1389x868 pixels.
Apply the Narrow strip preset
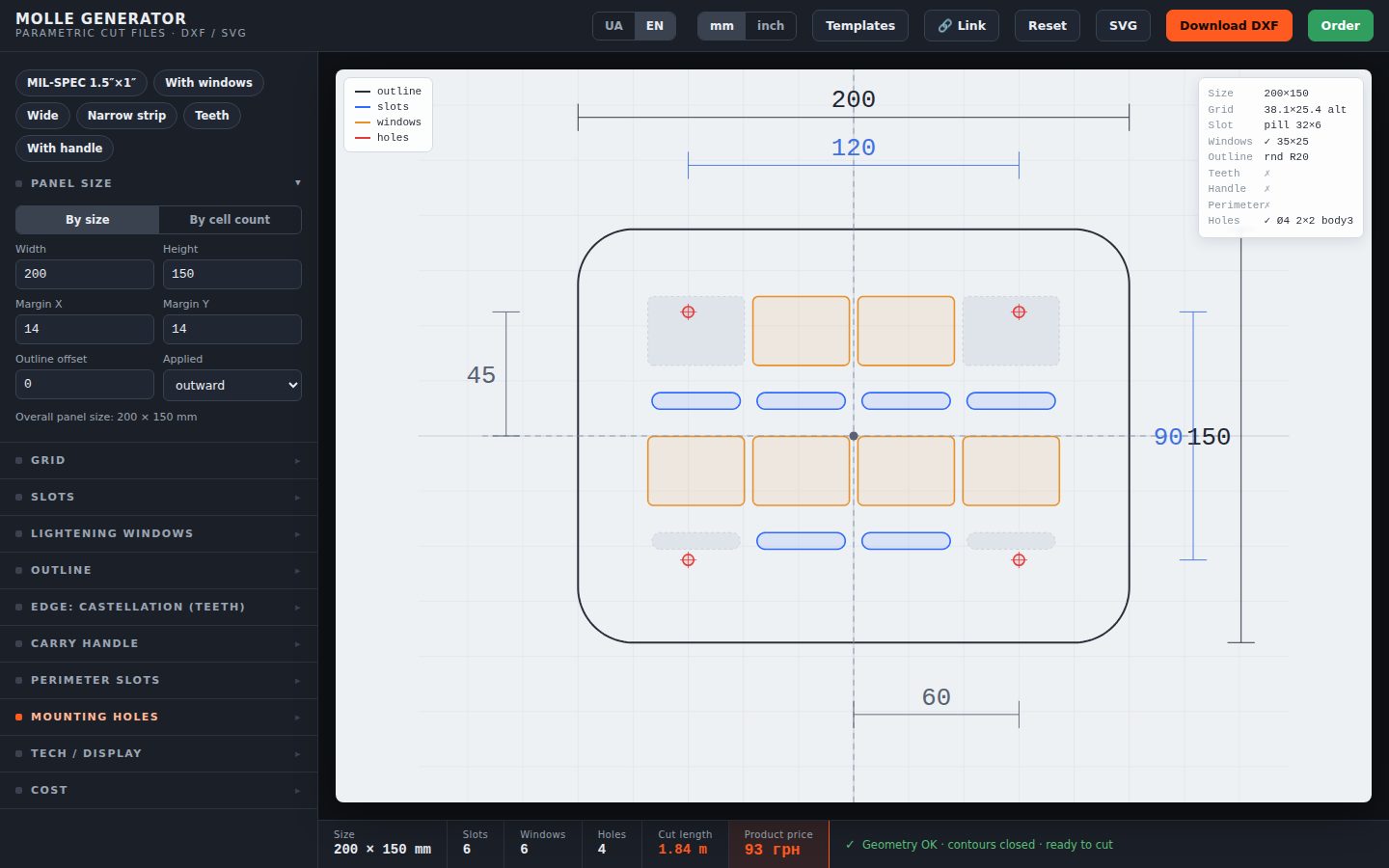(x=126, y=116)
